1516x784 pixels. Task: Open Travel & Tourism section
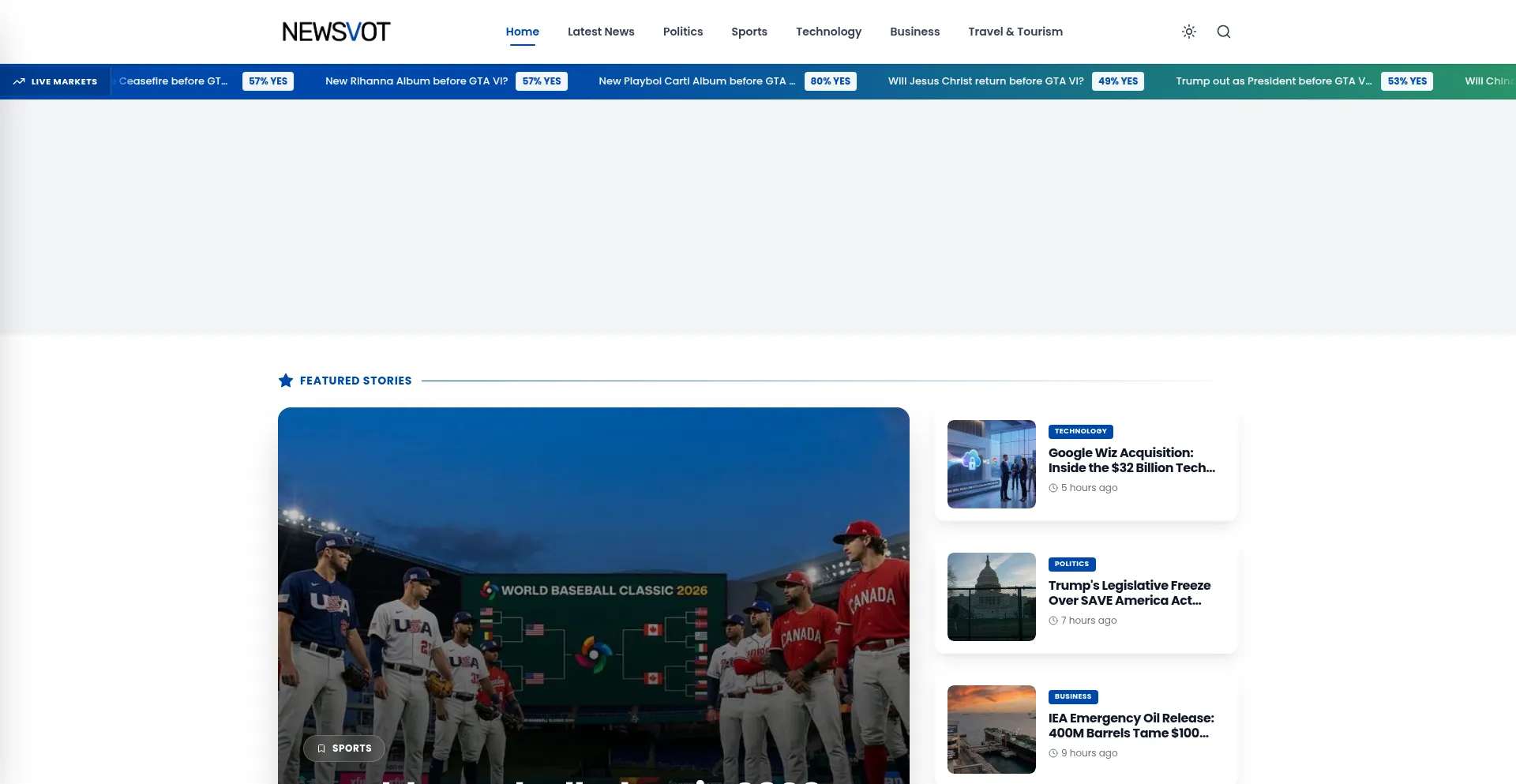coord(1015,32)
